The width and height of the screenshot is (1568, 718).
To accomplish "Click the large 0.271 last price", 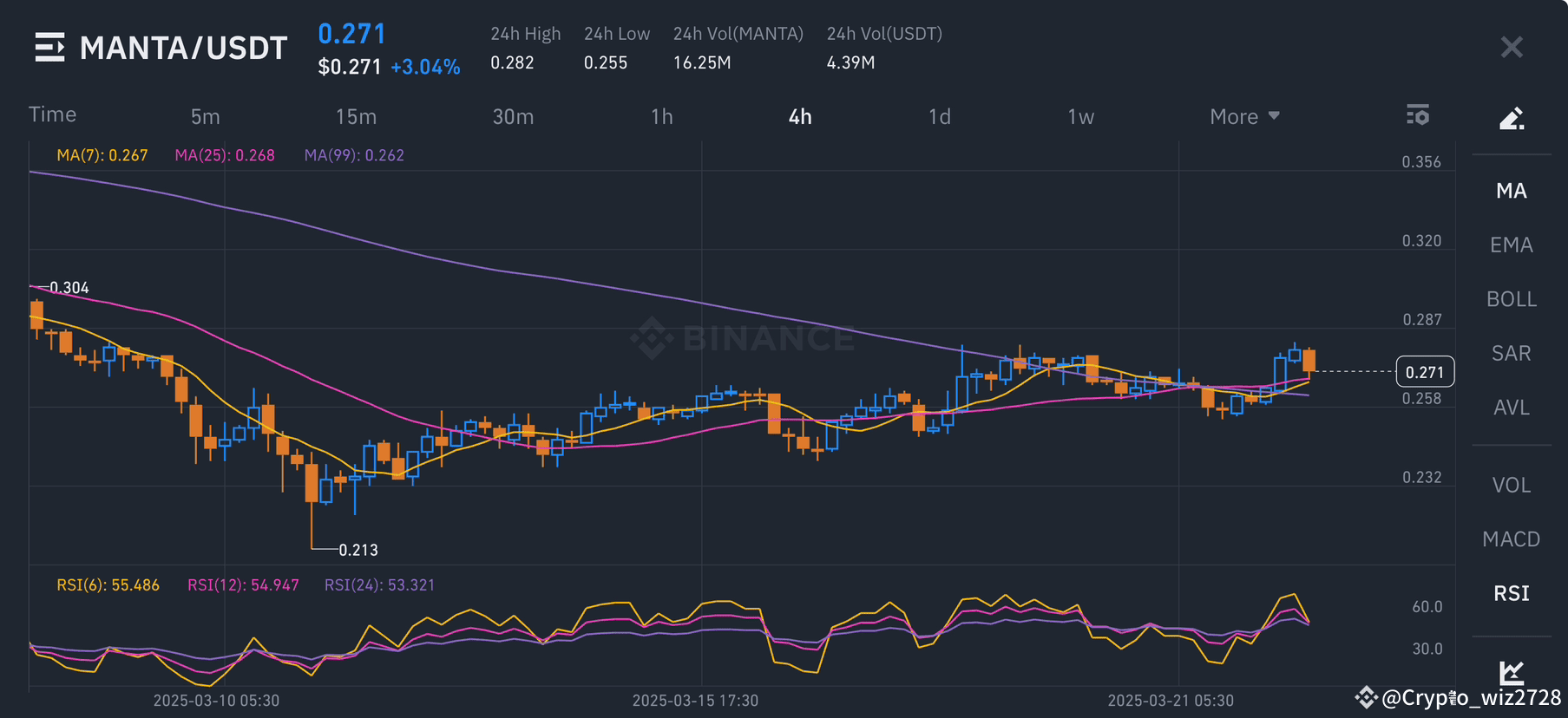I will [x=351, y=34].
